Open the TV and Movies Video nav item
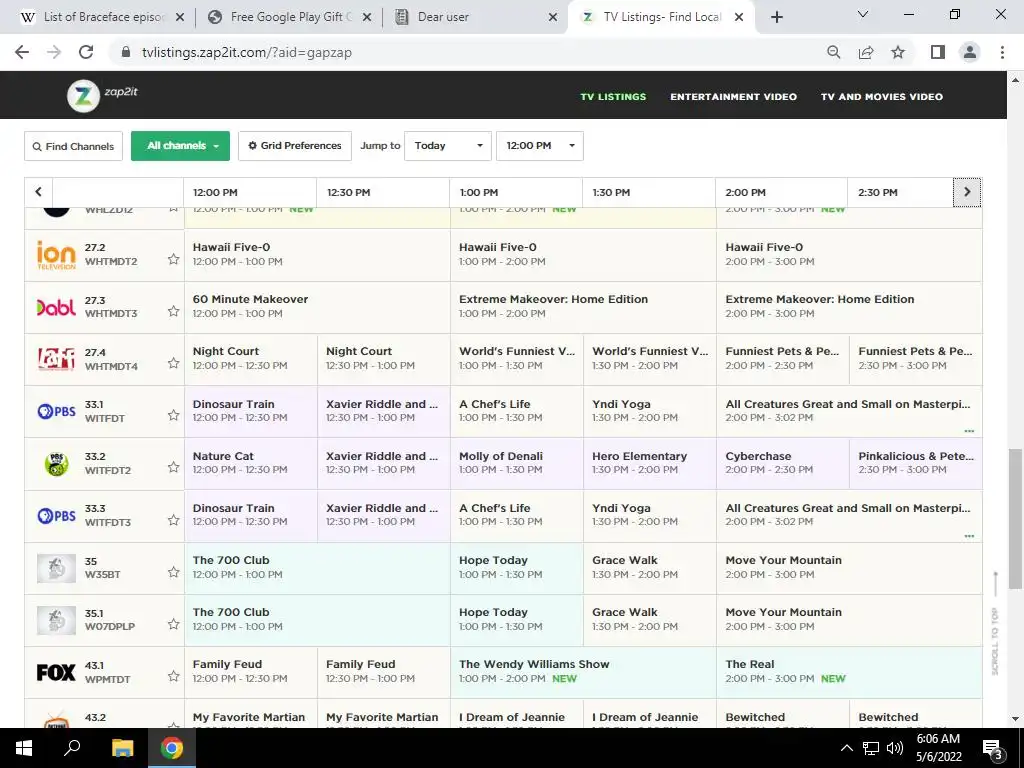Viewport: 1024px width, 768px height. click(x=882, y=97)
